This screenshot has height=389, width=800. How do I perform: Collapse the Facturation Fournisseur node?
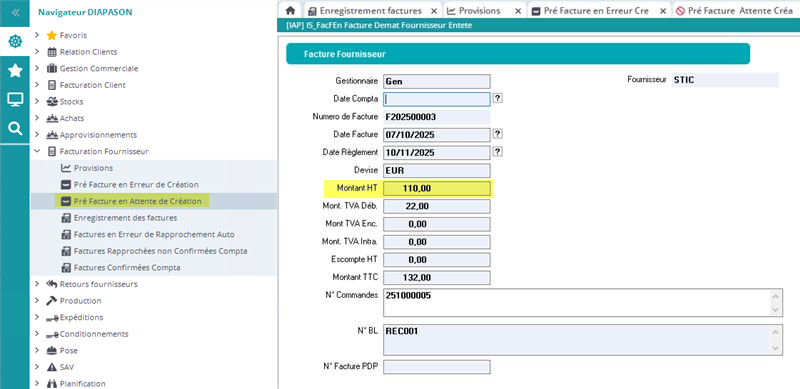click(x=37, y=152)
